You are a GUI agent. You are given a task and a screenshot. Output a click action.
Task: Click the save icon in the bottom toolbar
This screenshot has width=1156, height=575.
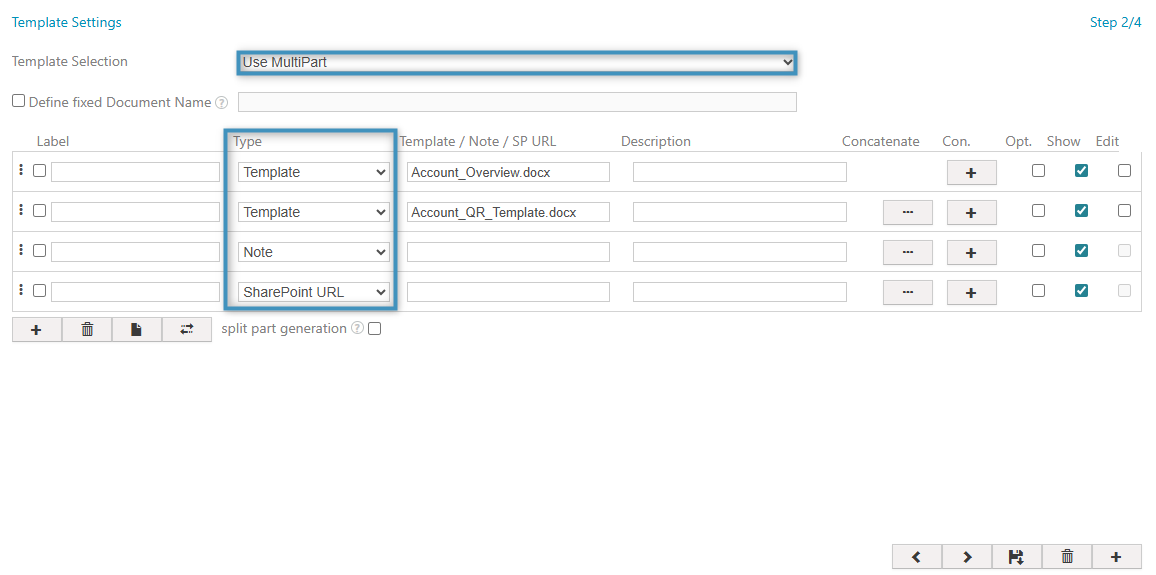point(1017,557)
